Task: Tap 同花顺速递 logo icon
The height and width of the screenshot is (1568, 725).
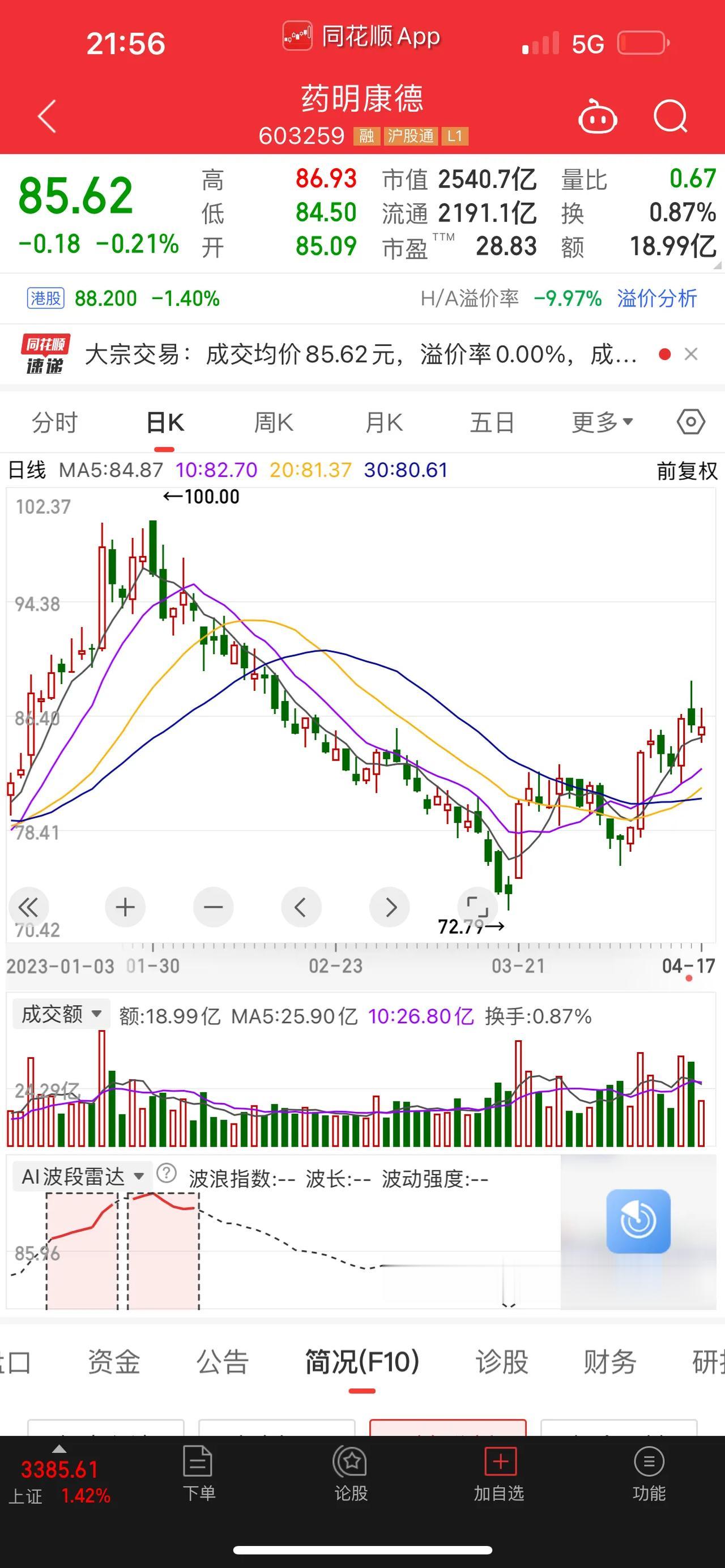Action: [x=45, y=354]
